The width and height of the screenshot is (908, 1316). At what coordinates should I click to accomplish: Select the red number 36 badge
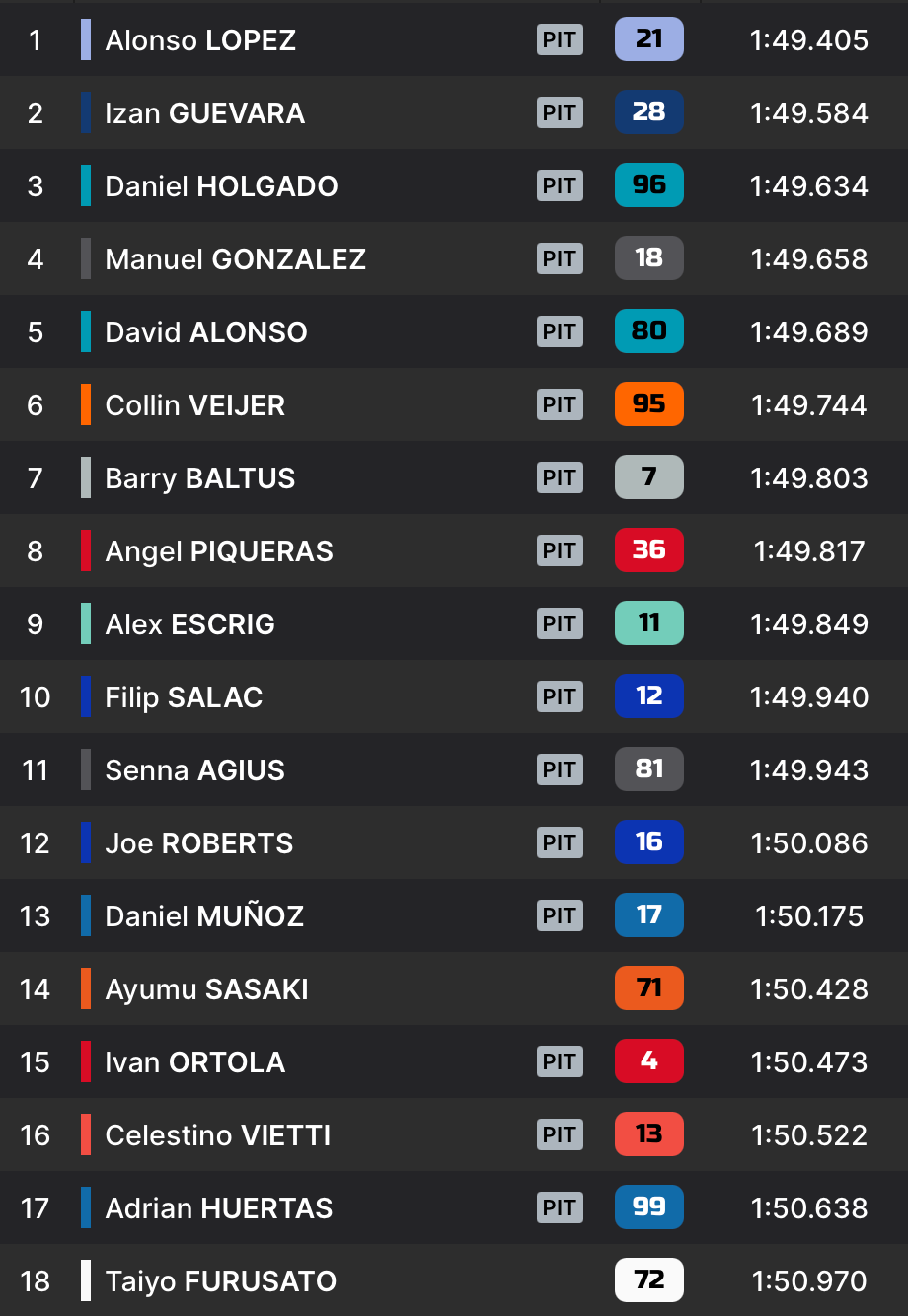tap(648, 550)
